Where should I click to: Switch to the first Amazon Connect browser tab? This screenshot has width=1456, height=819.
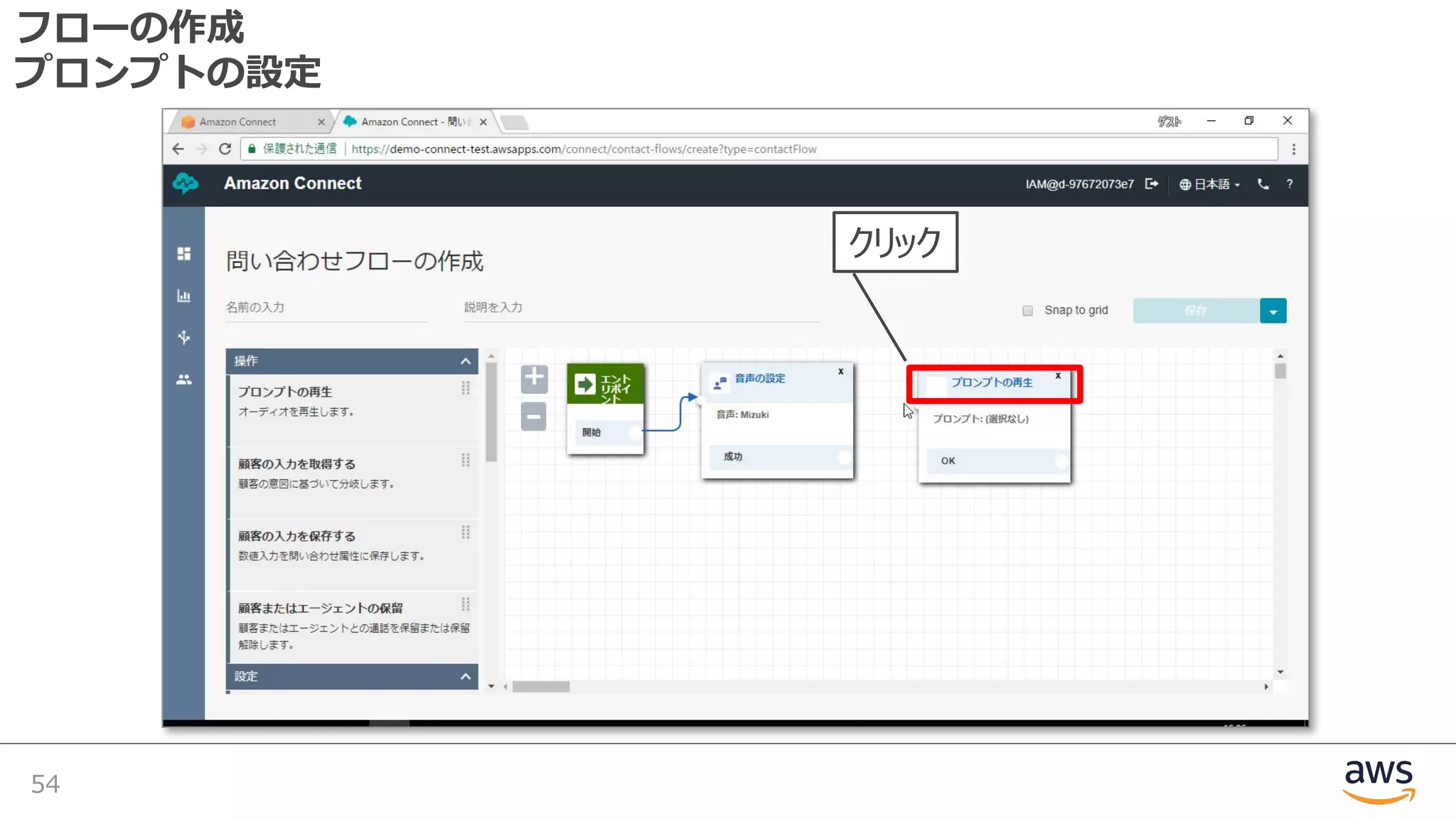coord(238,122)
